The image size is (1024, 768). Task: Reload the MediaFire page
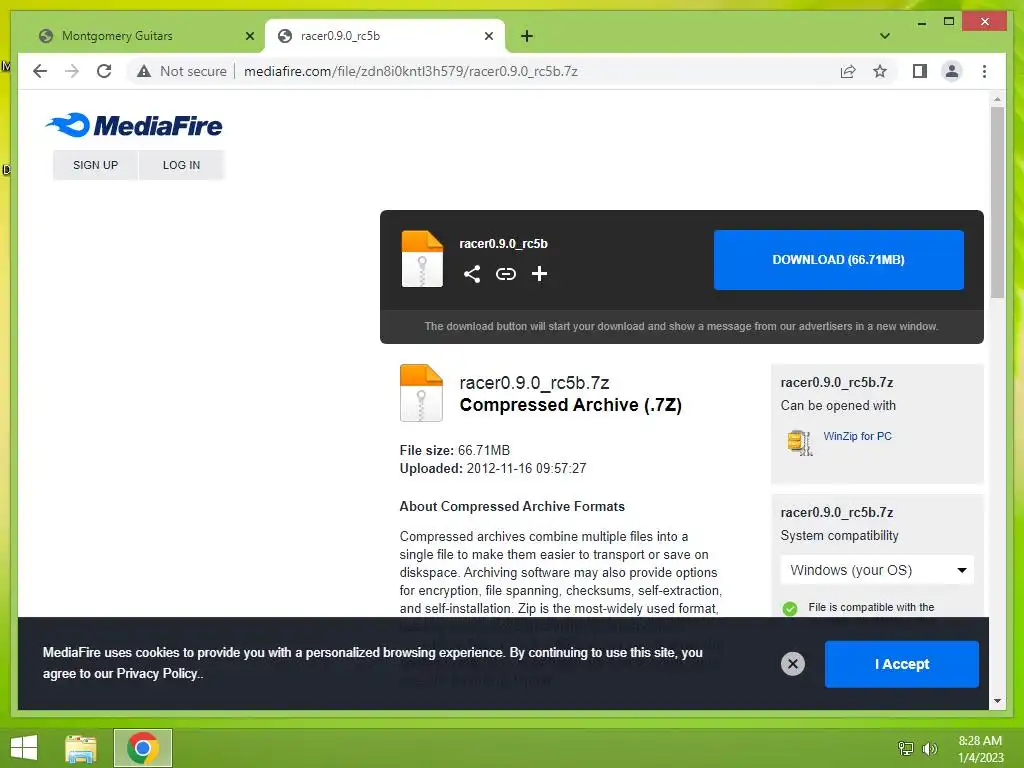(x=104, y=71)
